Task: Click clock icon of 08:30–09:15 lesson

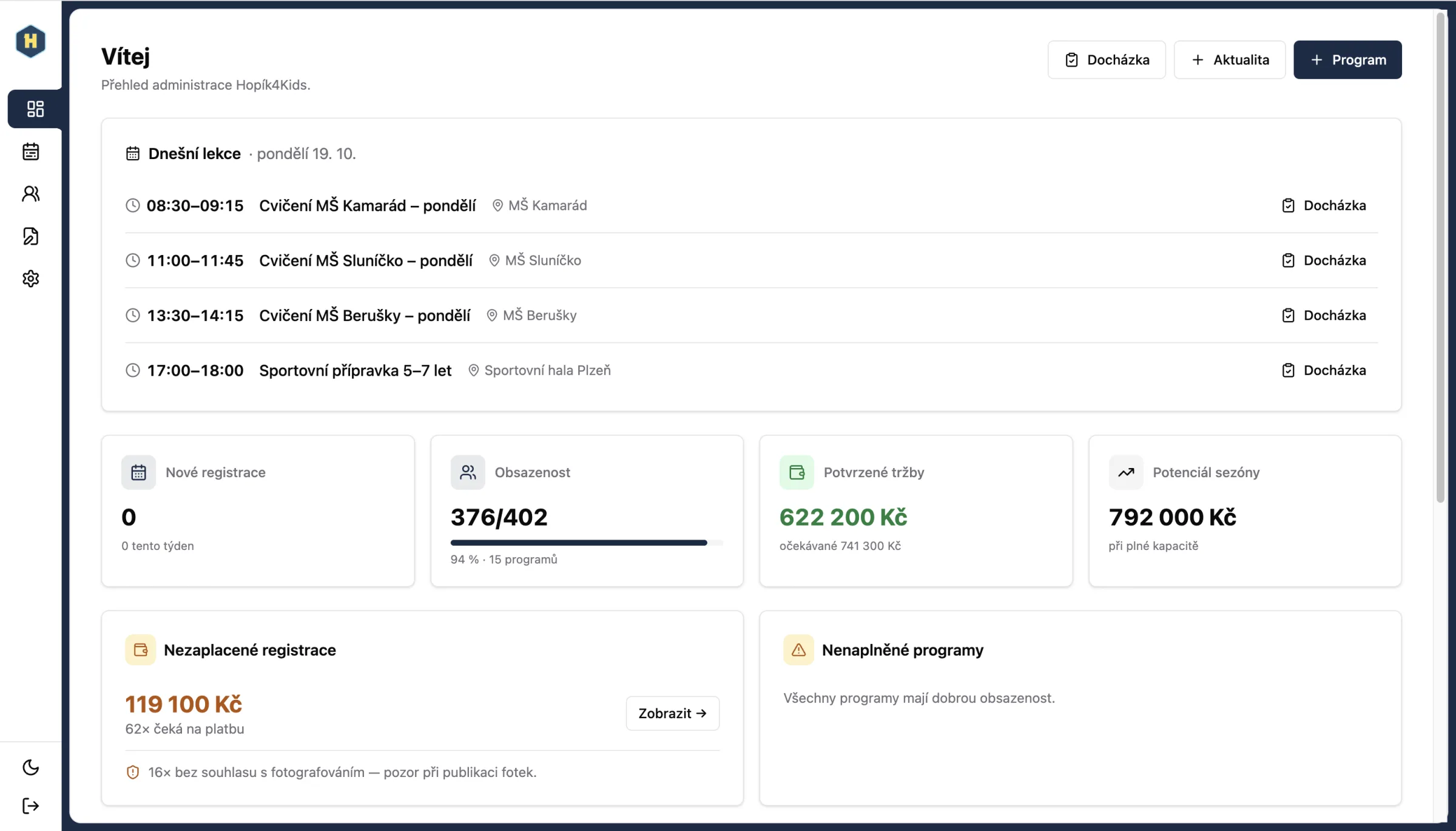Action: (x=133, y=205)
